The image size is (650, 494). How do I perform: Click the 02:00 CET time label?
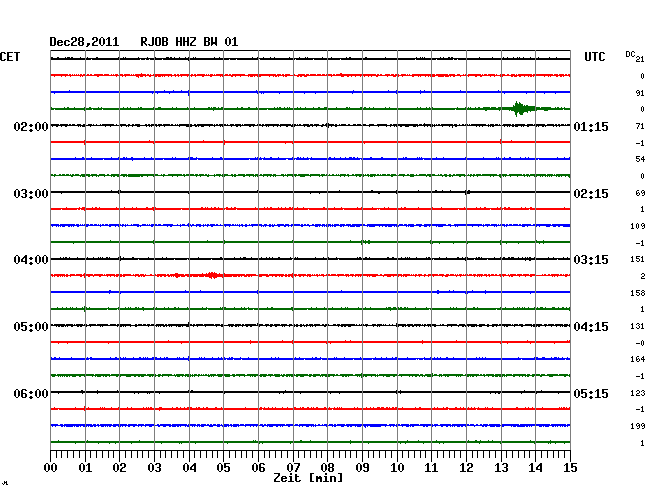tap(31, 126)
